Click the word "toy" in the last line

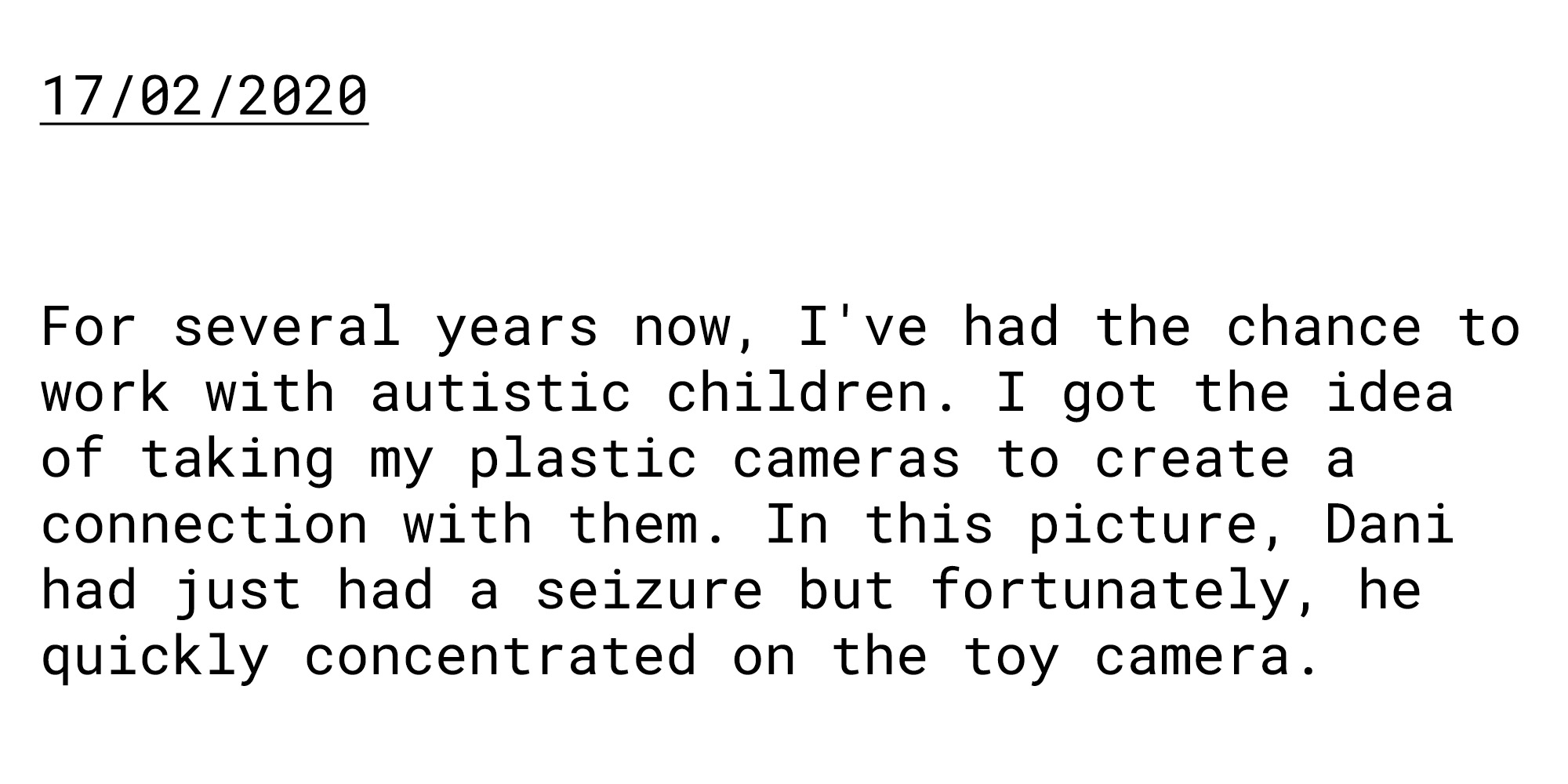coord(1011,655)
